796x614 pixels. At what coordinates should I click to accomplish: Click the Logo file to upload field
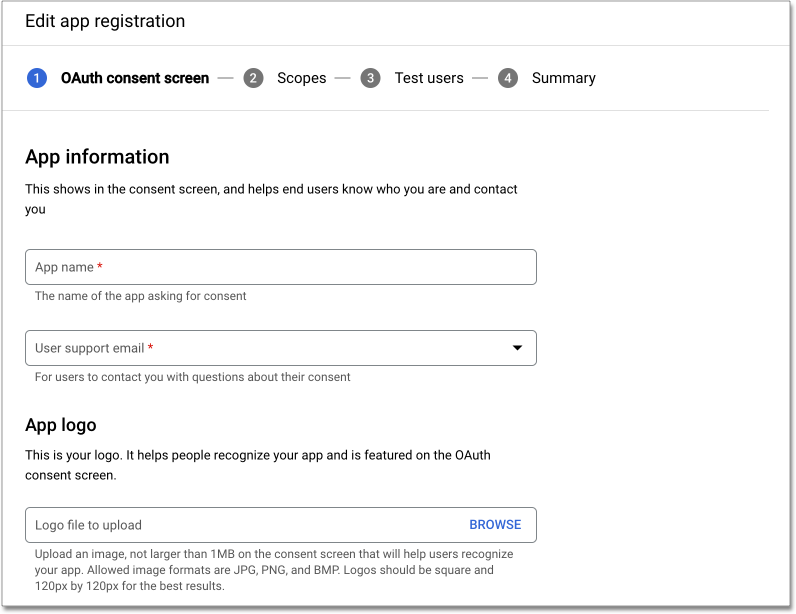tap(240, 525)
